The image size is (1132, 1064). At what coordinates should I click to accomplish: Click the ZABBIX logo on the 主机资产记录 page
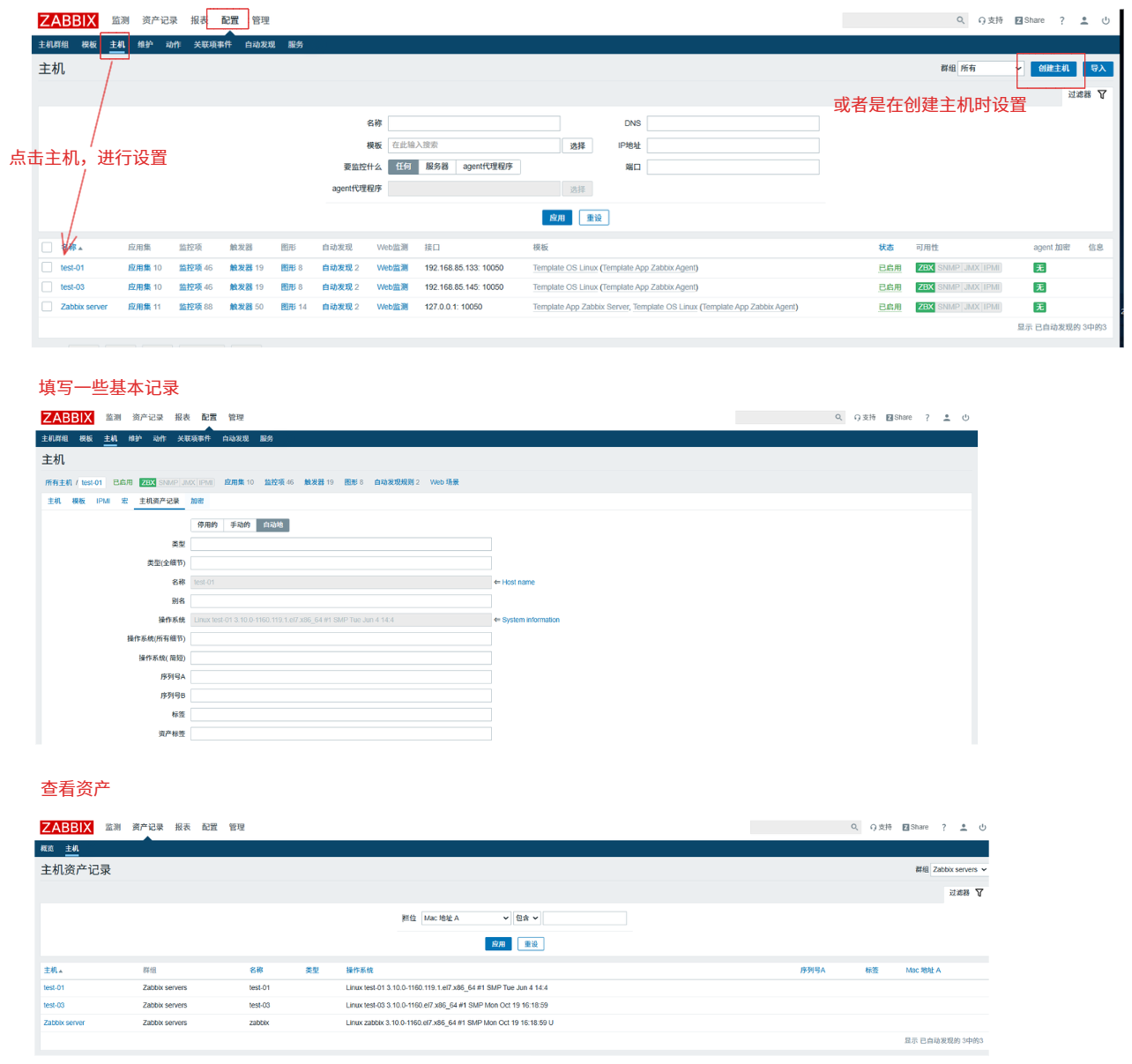[x=66, y=827]
